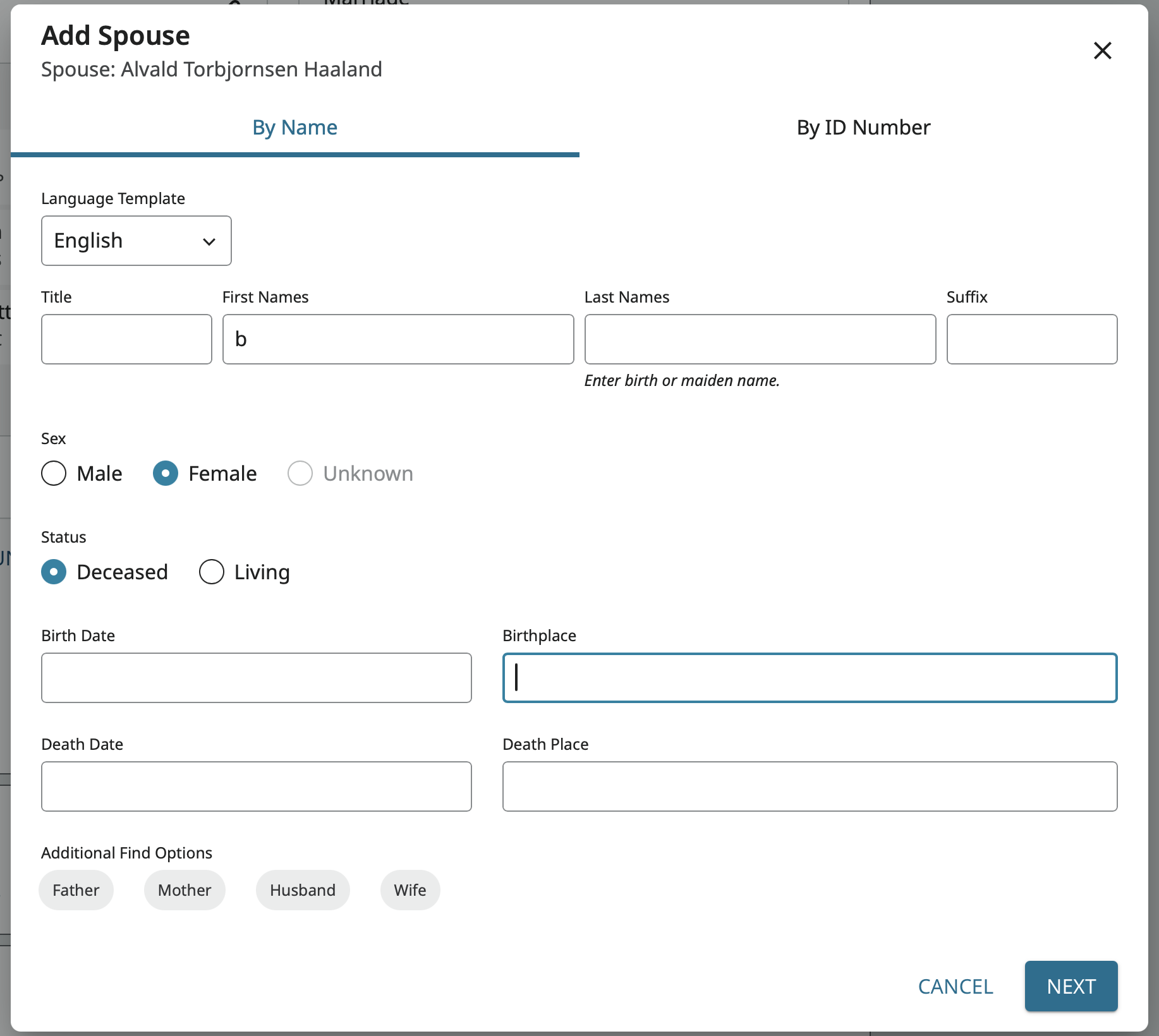
Task: Select the Unknown sex option
Action: coord(300,473)
